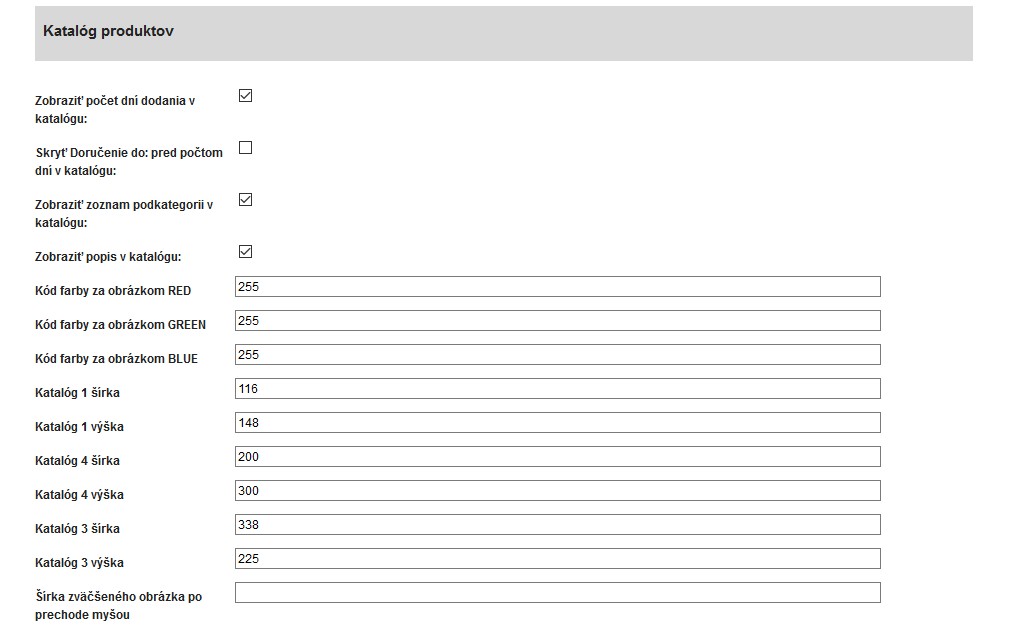Click the 'Šírka zväčšeného obrázka po prechode myšou' label

point(118,606)
